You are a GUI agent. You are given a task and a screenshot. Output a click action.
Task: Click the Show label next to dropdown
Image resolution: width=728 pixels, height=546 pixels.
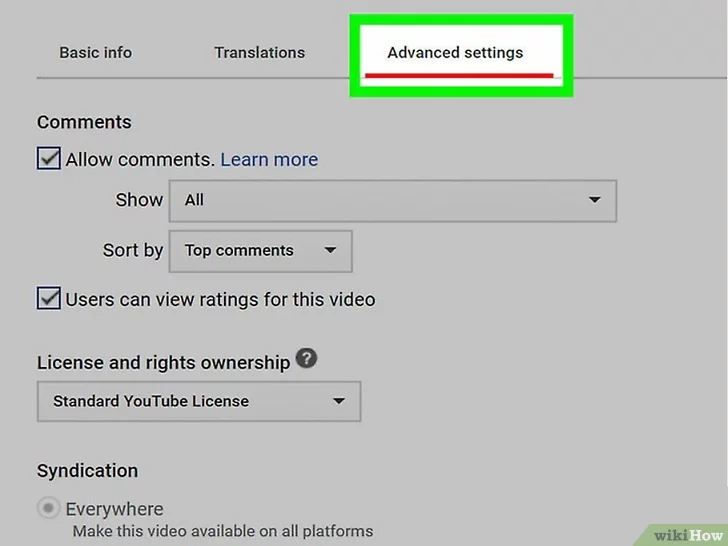coord(139,200)
